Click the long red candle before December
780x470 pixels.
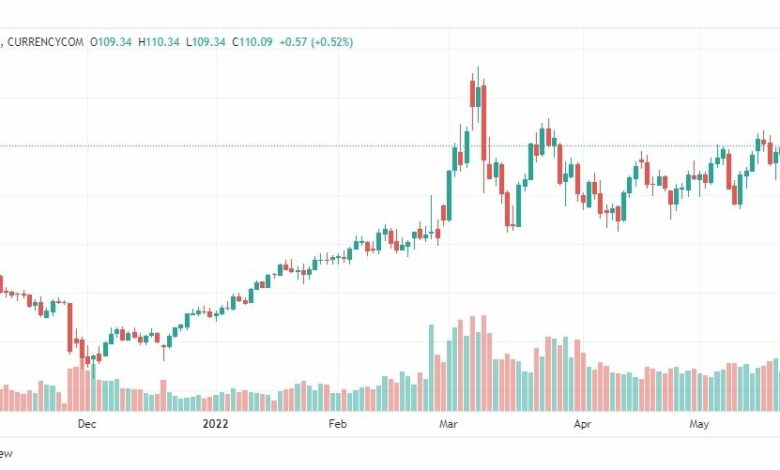point(70,327)
